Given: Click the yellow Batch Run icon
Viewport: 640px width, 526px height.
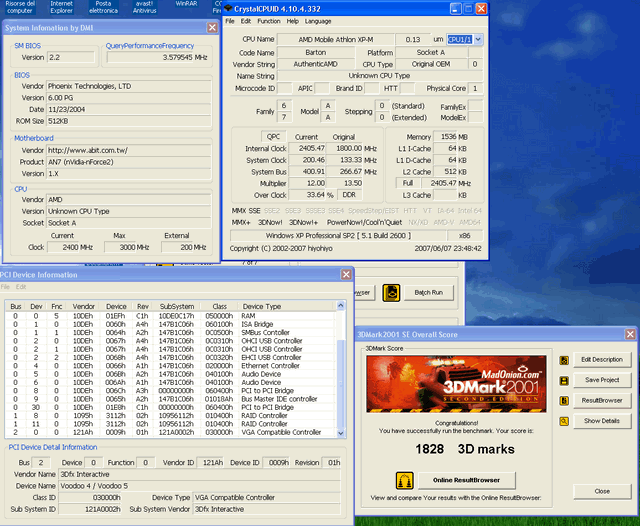Looking at the screenshot, I should 391,293.
